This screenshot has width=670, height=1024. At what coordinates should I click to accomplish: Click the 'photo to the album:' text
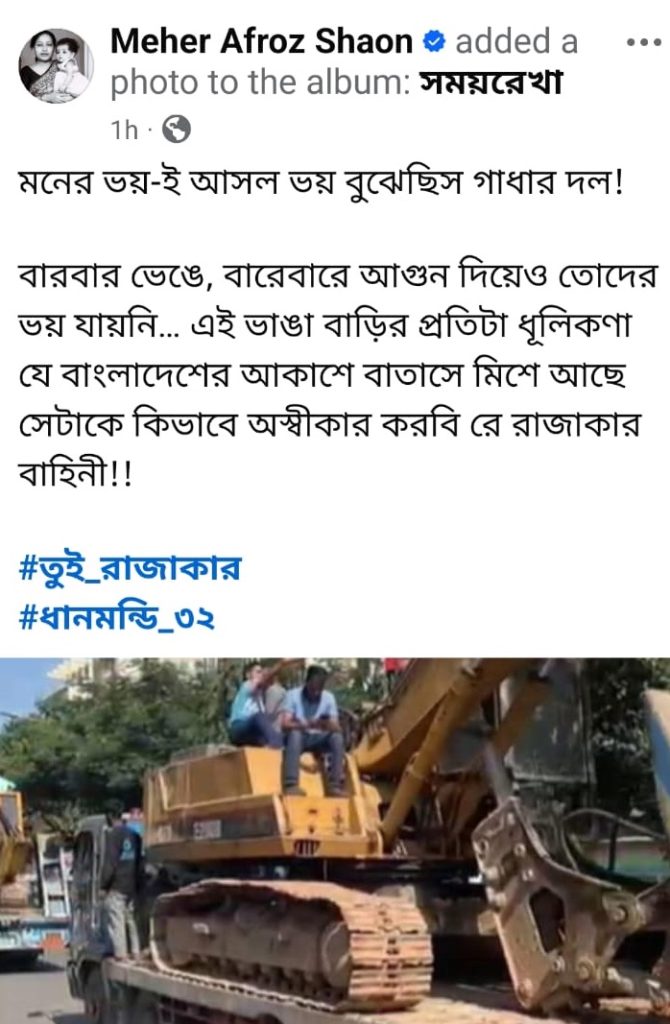[261, 84]
